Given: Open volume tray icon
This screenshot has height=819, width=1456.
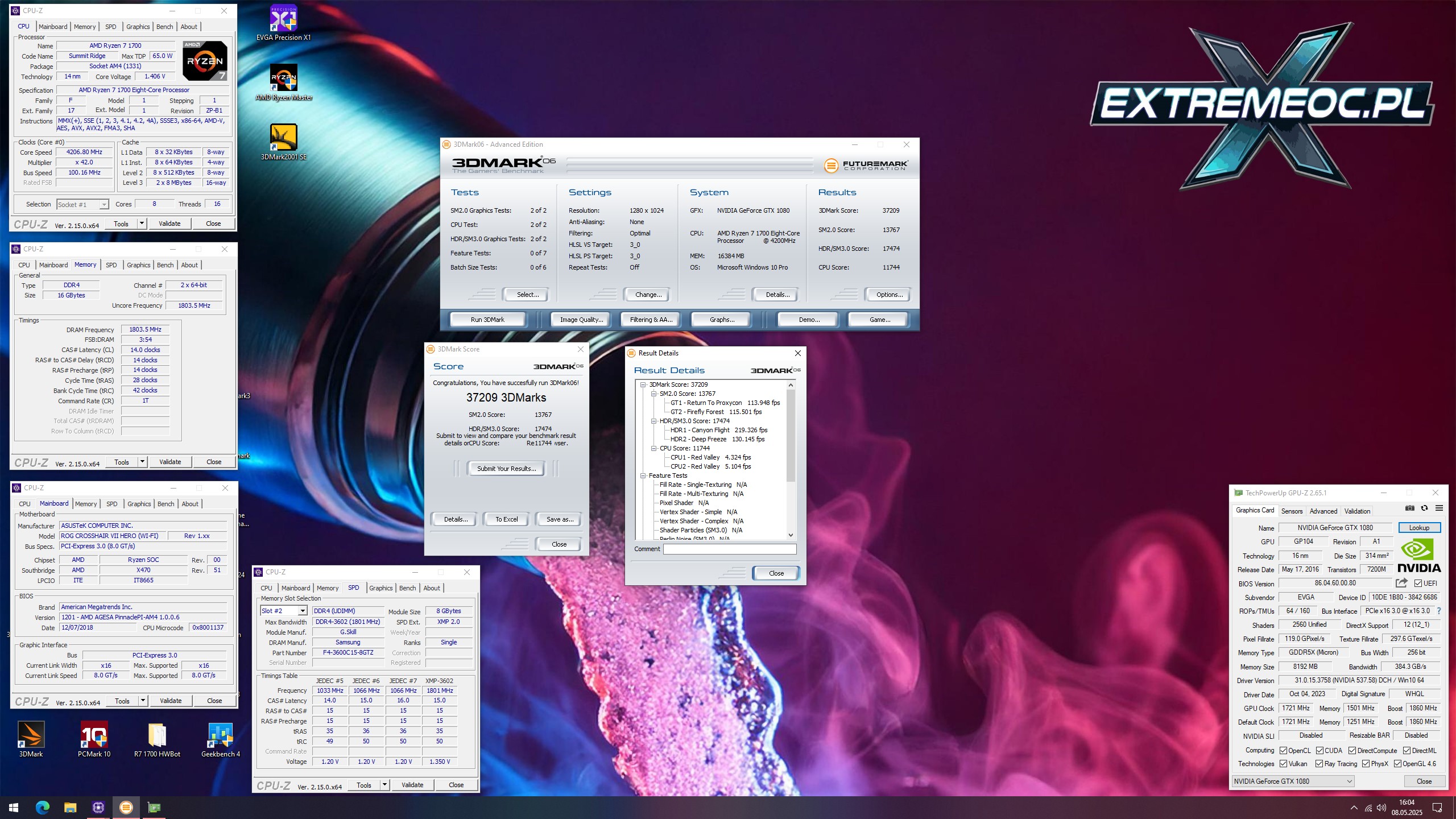Looking at the screenshot, I should click(1381, 808).
